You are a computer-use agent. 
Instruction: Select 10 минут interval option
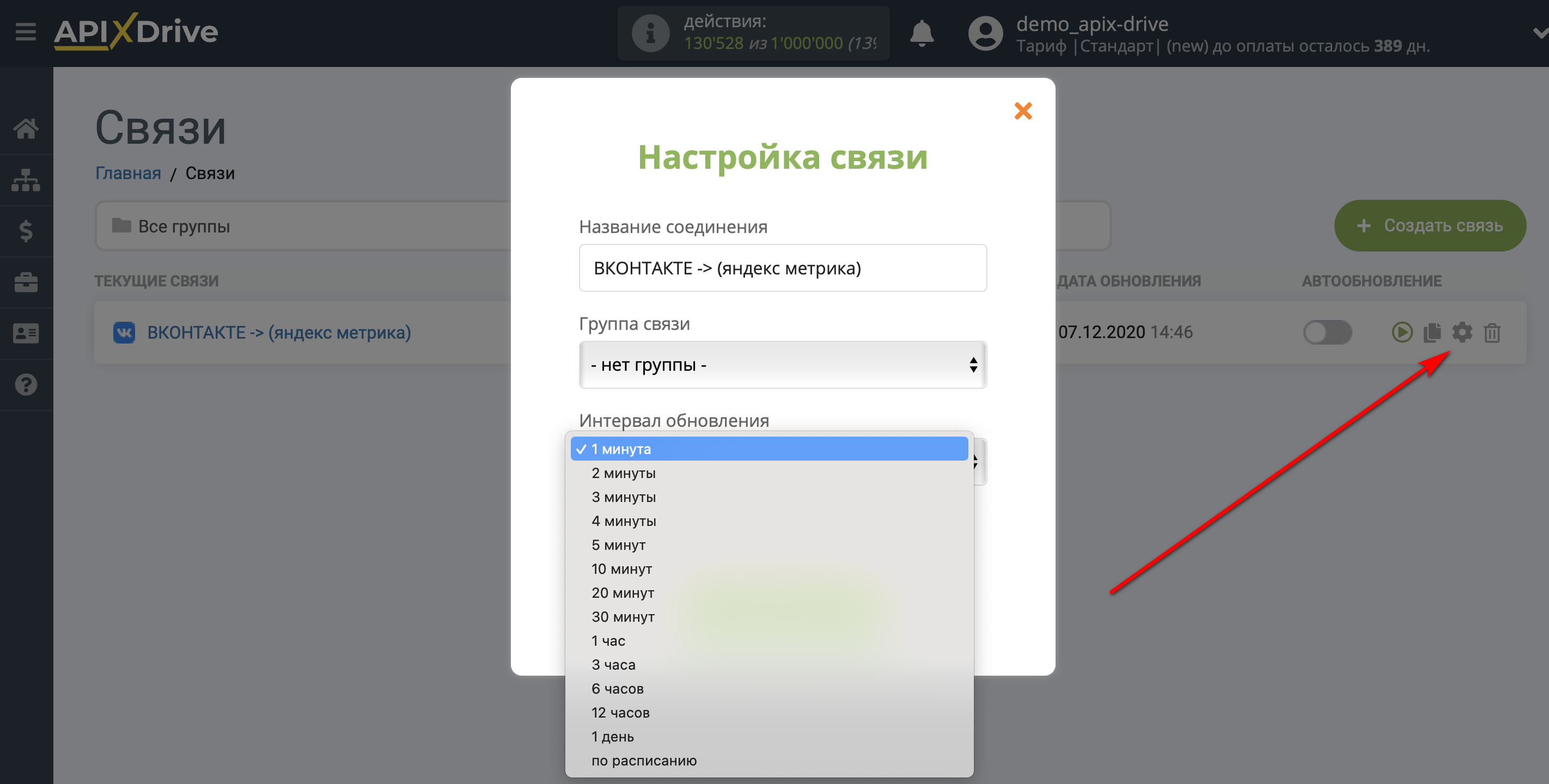tap(769, 569)
